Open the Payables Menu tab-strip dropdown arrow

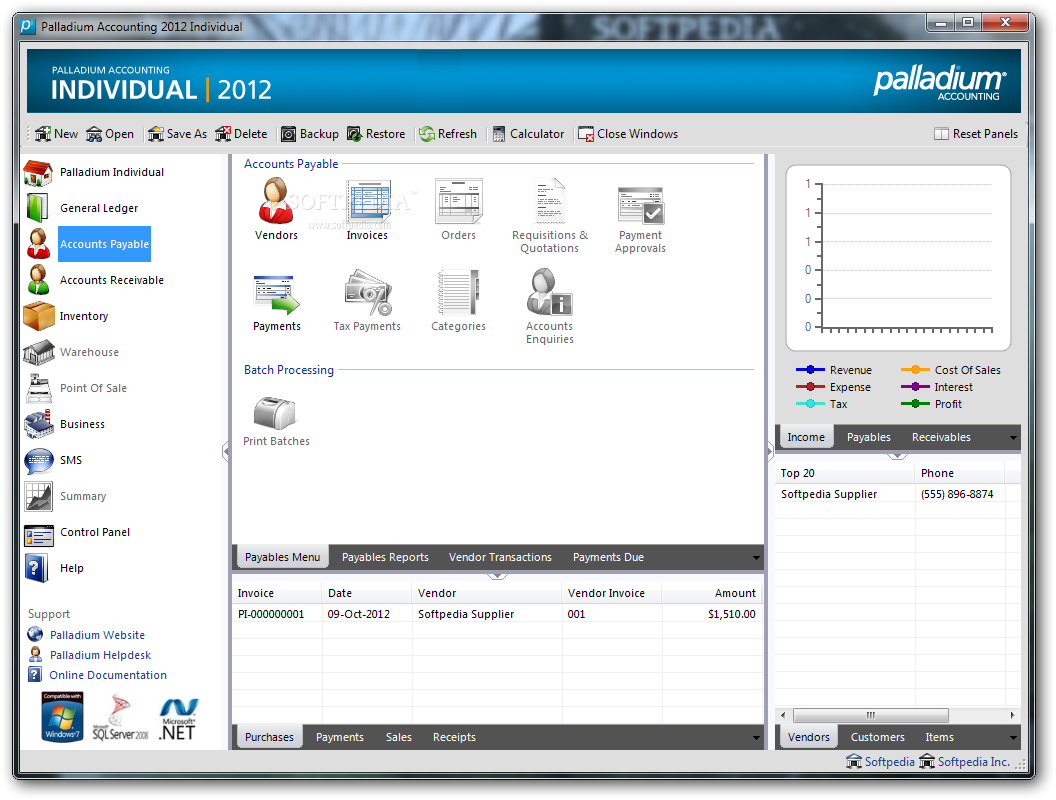[x=756, y=558]
